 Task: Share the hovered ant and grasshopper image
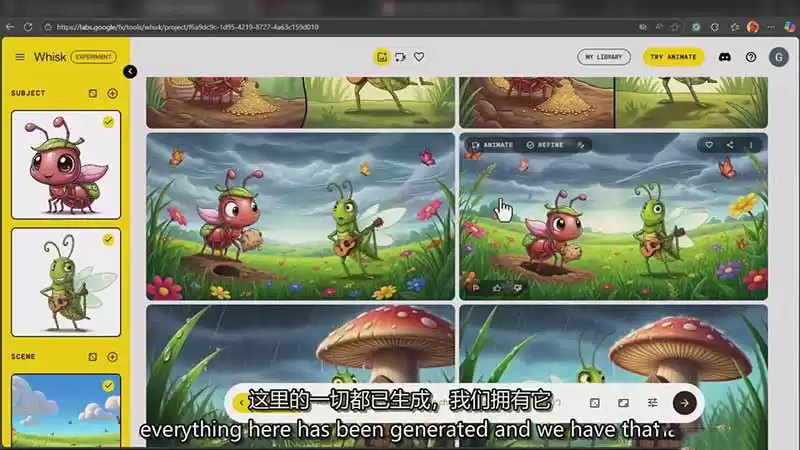tap(730, 145)
